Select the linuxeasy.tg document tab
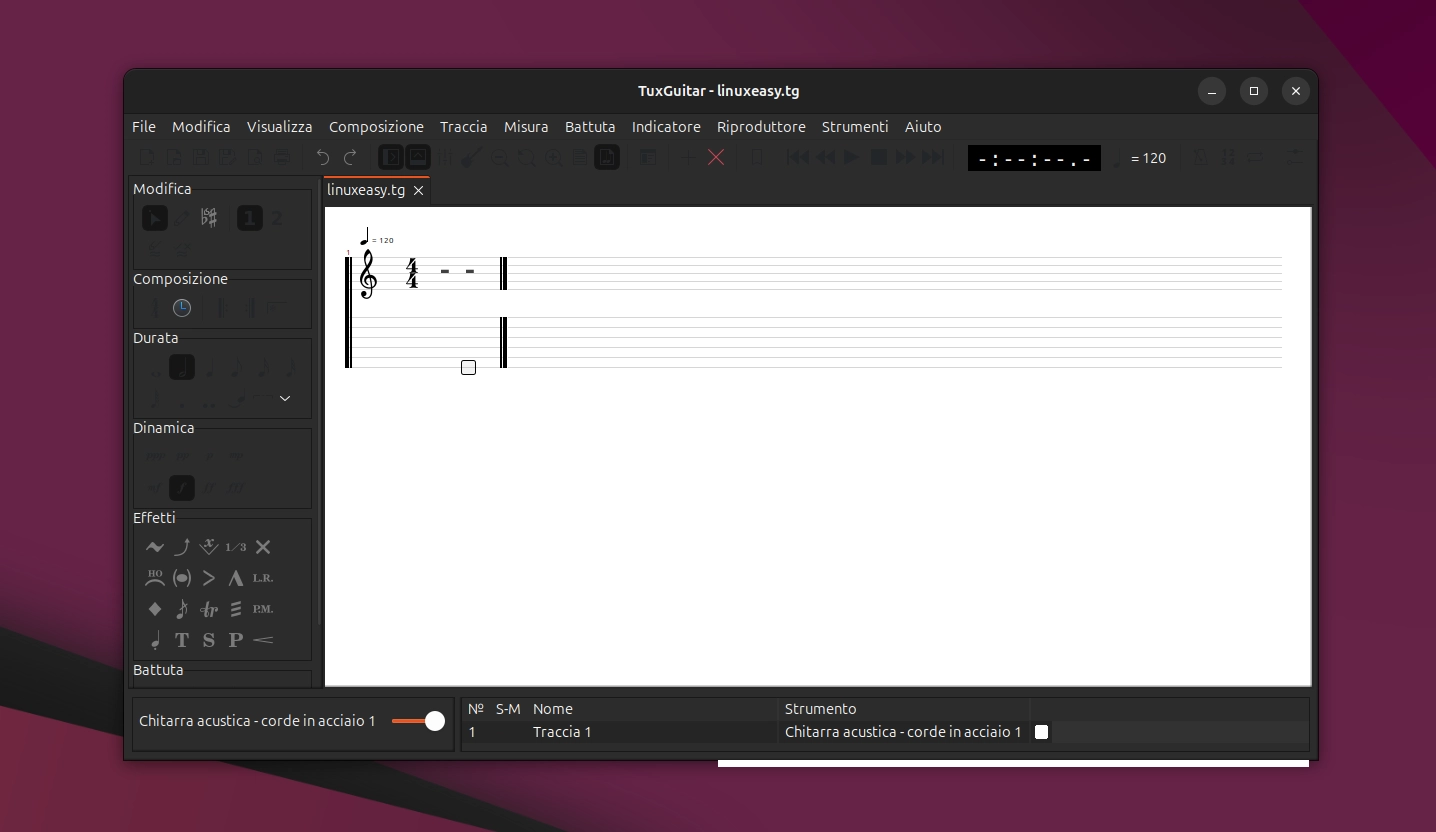Viewport: 1436px width, 832px height. (365, 190)
